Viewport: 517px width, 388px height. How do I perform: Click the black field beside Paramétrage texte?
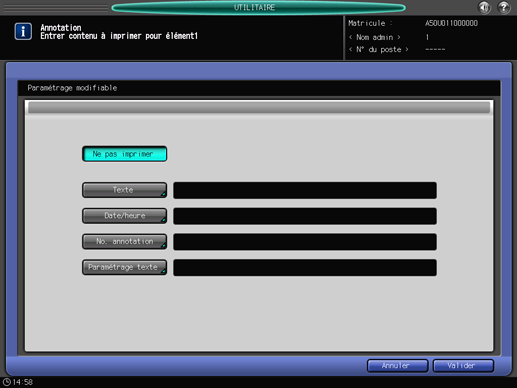pos(305,267)
